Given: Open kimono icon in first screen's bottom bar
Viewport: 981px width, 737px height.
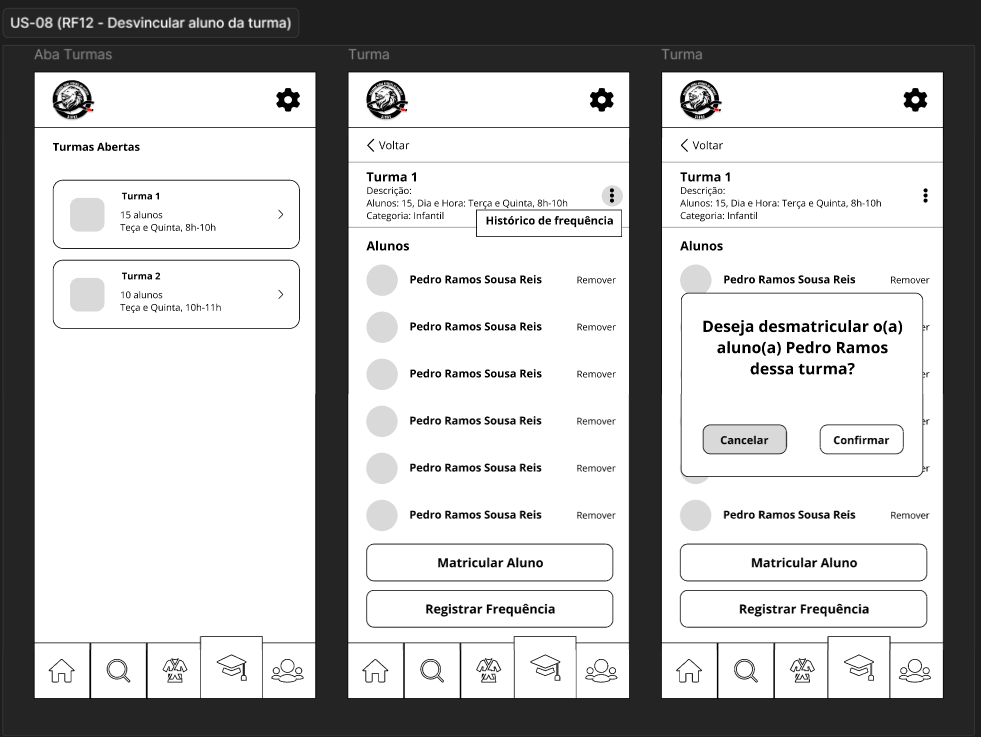Looking at the screenshot, I should tap(175, 671).
